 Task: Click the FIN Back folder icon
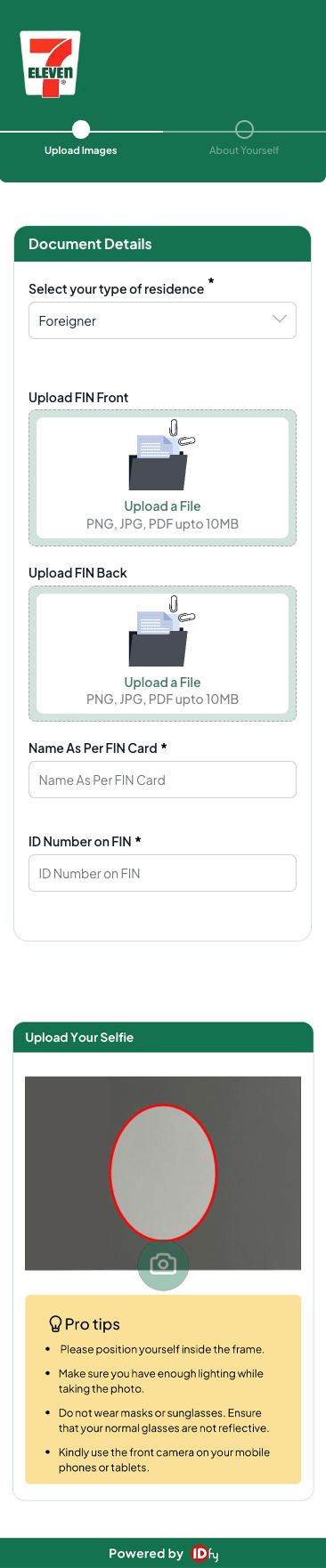[x=162, y=631]
